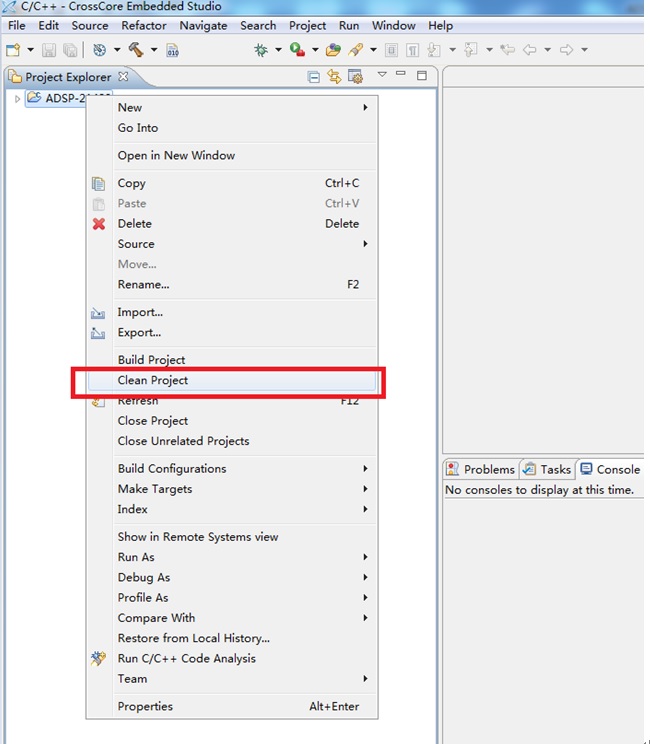This screenshot has height=744, width=650.
Task: Click the Save All toolbar icon
Action: tap(70, 50)
